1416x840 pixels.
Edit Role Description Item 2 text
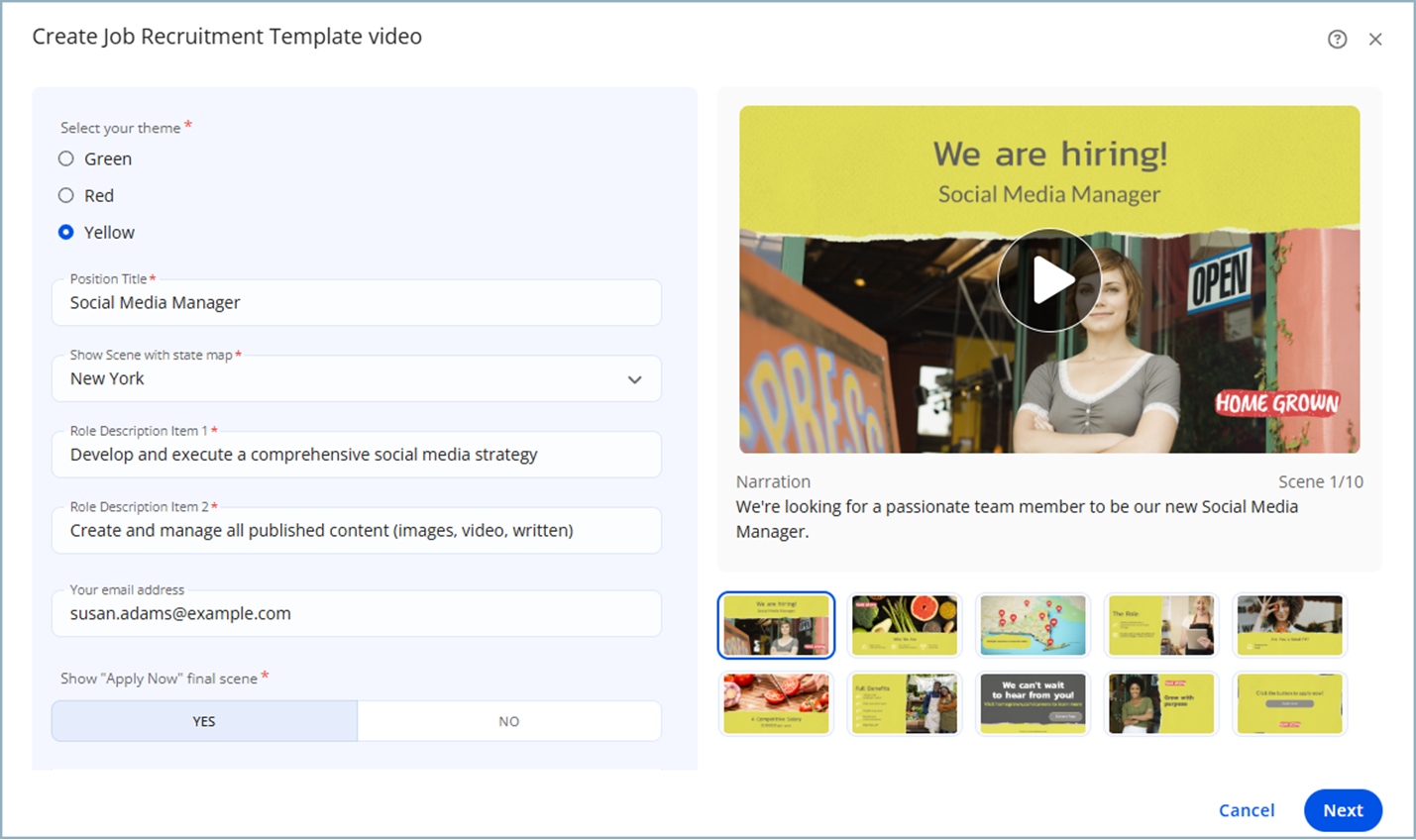(x=357, y=530)
